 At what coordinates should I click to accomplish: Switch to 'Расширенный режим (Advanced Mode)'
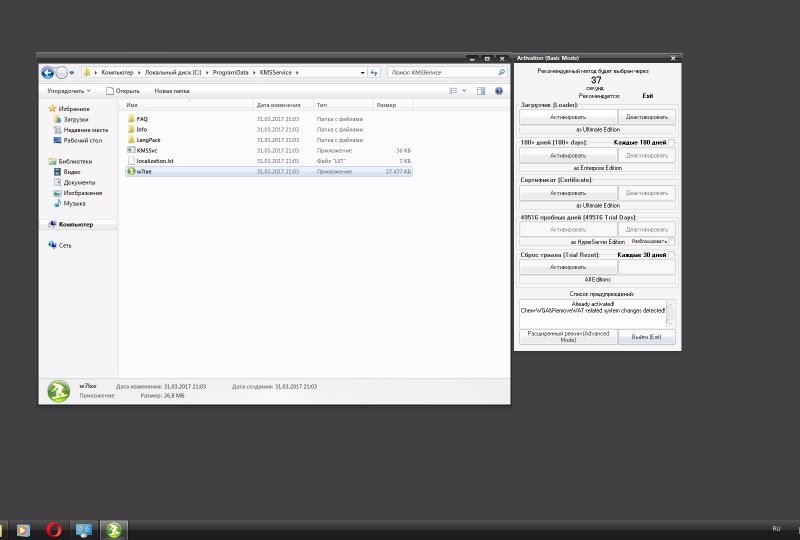[568, 337]
